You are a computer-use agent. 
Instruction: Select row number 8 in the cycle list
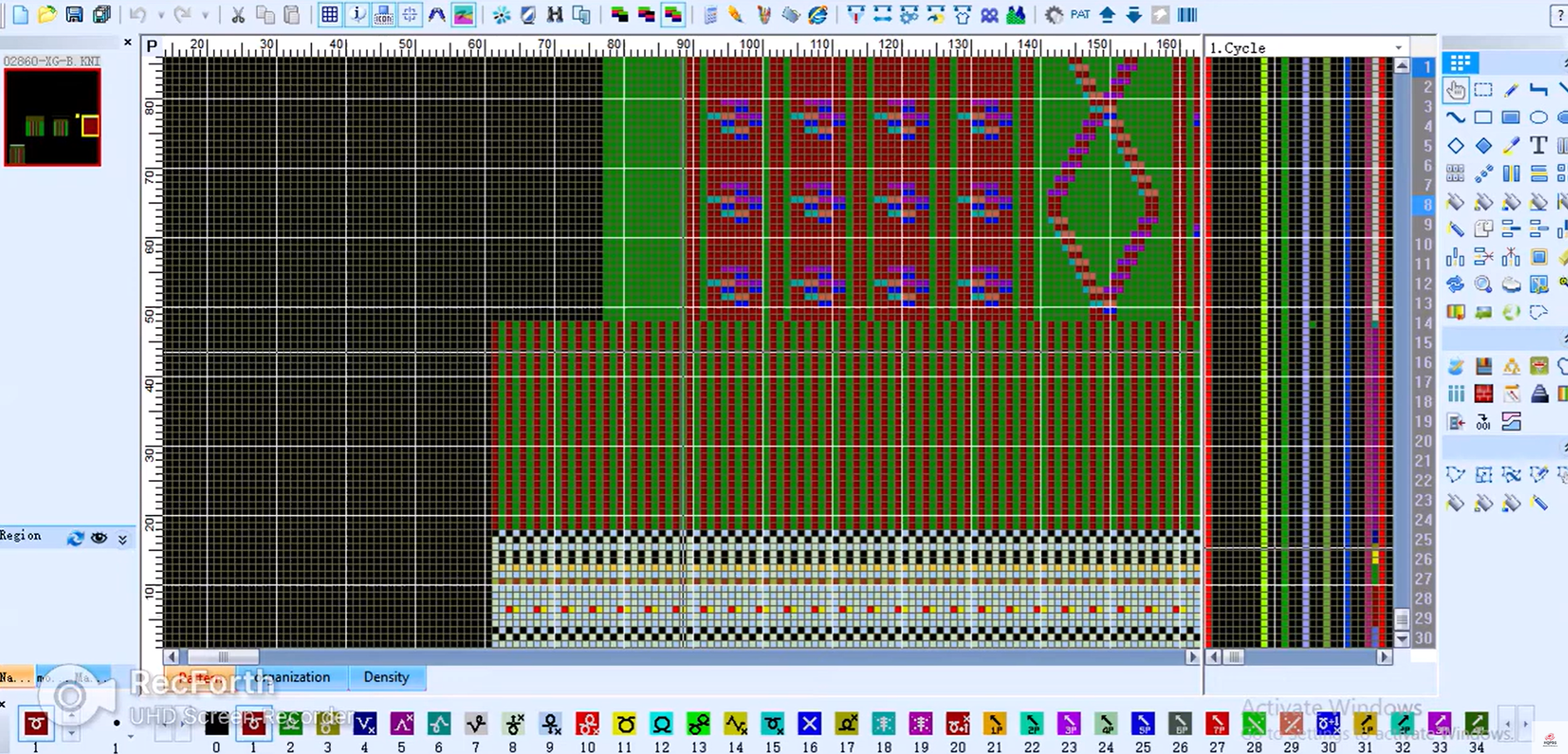tap(1424, 205)
